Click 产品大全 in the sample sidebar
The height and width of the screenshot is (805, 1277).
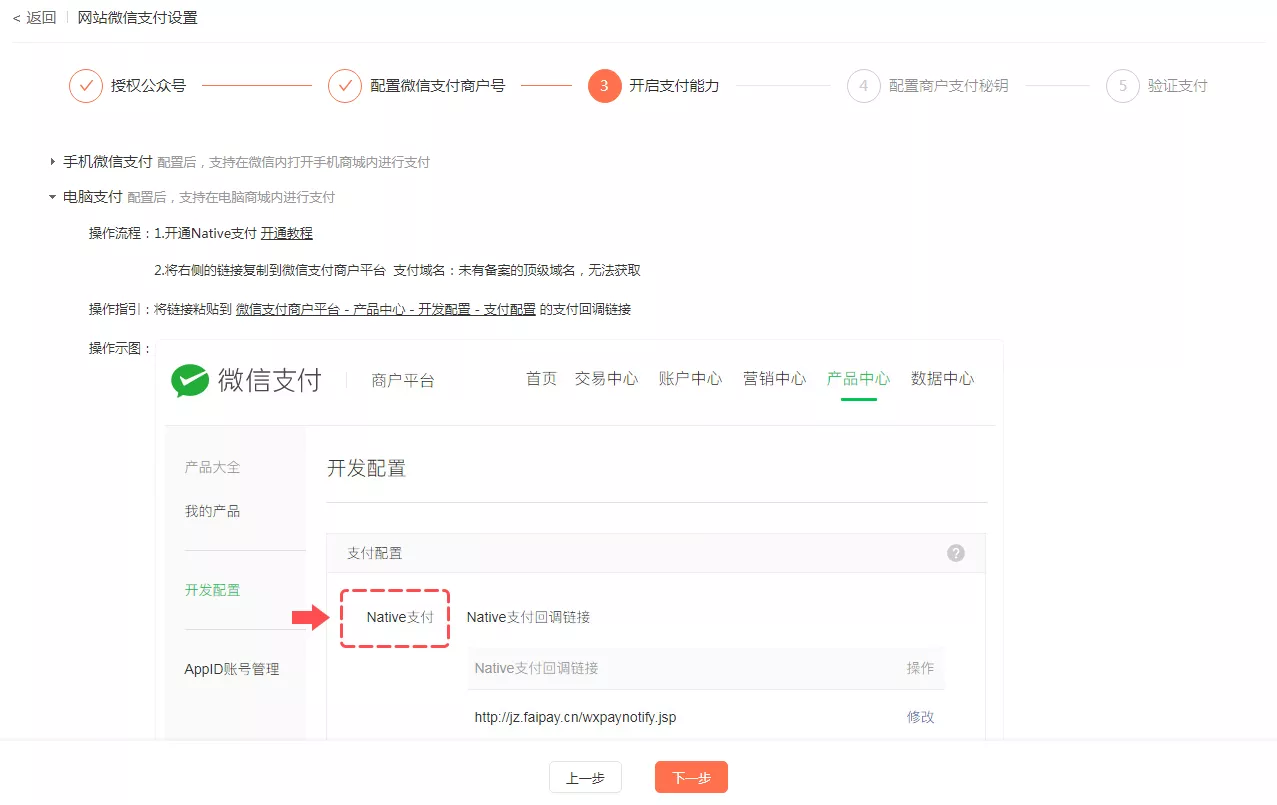pyautogui.click(x=212, y=467)
